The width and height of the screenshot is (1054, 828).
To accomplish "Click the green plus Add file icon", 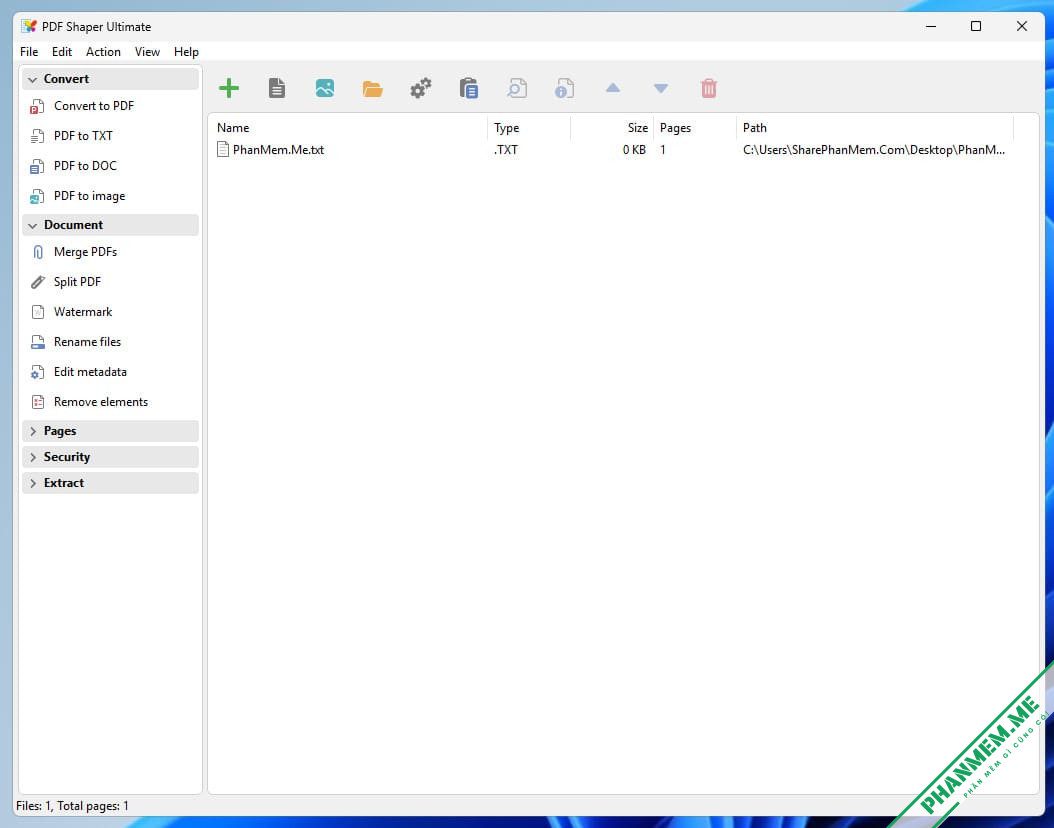I will click(229, 88).
